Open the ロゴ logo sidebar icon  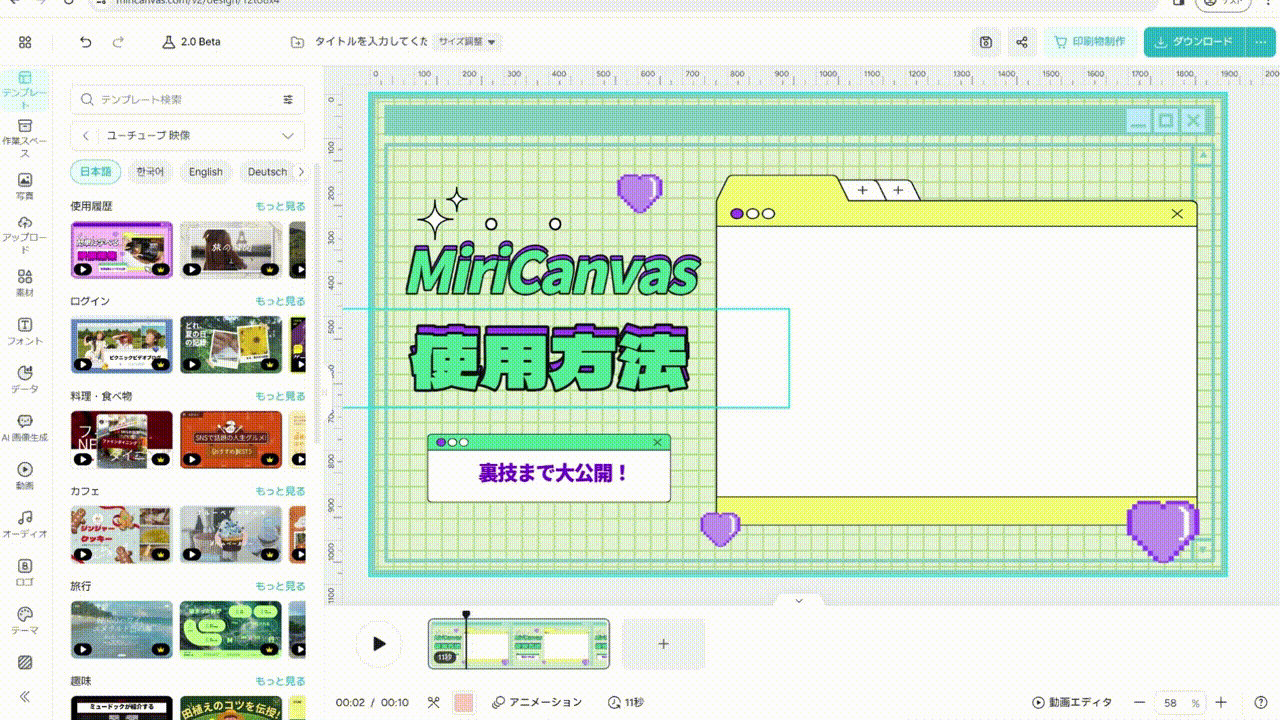[25, 572]
